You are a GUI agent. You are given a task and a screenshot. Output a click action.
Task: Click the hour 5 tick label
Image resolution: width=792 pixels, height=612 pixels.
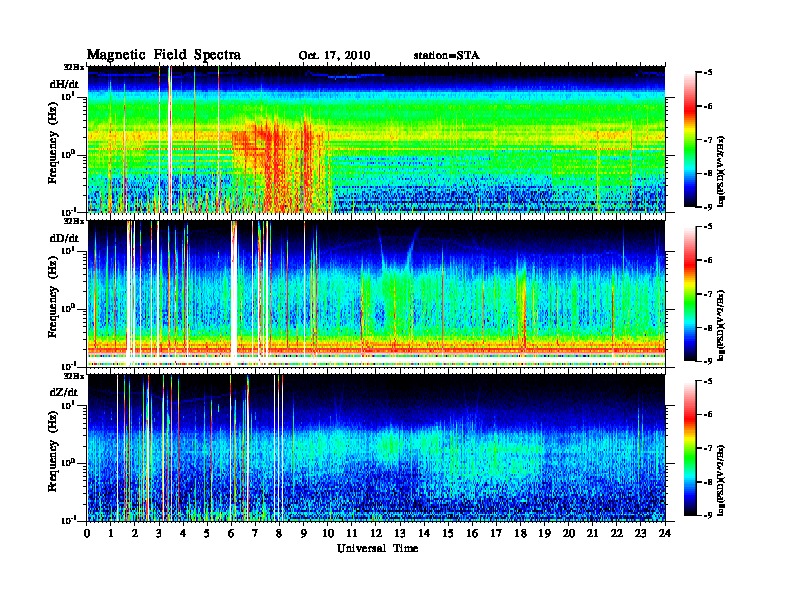(207, 534)
